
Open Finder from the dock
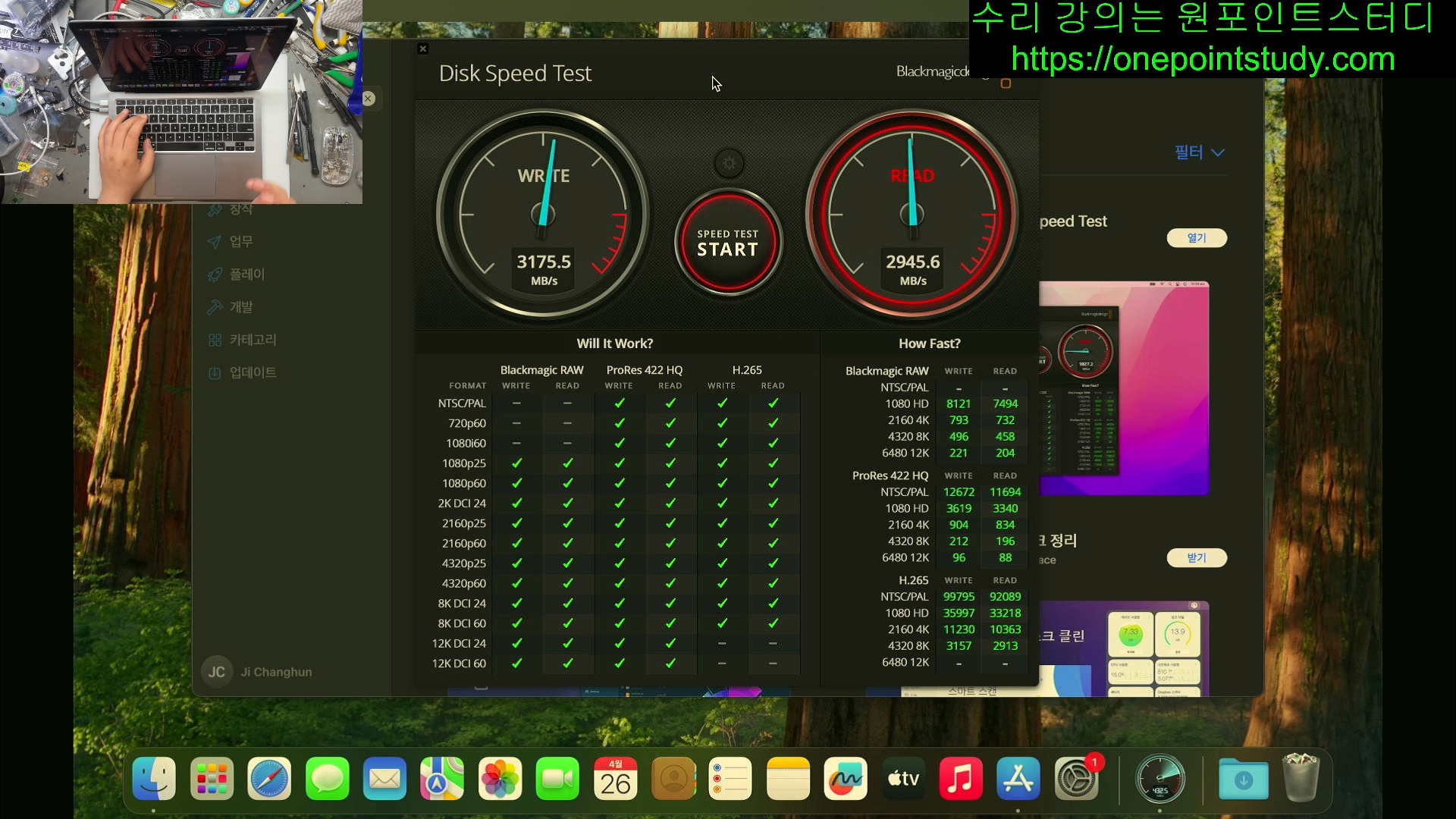click(154, 779)
